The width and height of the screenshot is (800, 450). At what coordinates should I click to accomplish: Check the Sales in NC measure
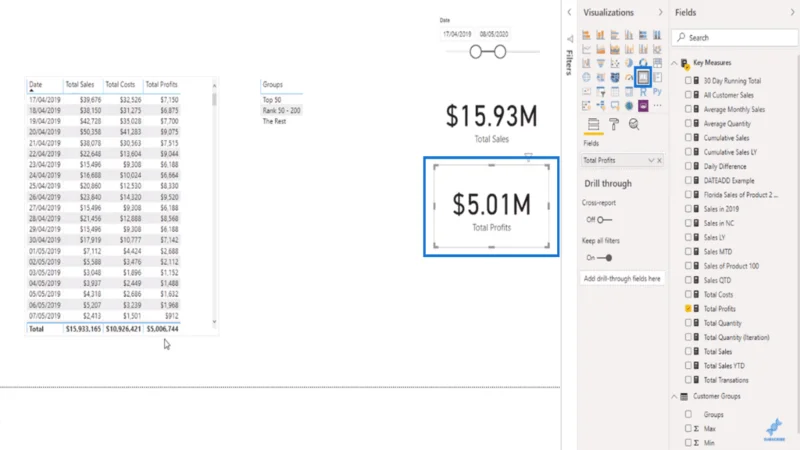[x=688, y=223]
